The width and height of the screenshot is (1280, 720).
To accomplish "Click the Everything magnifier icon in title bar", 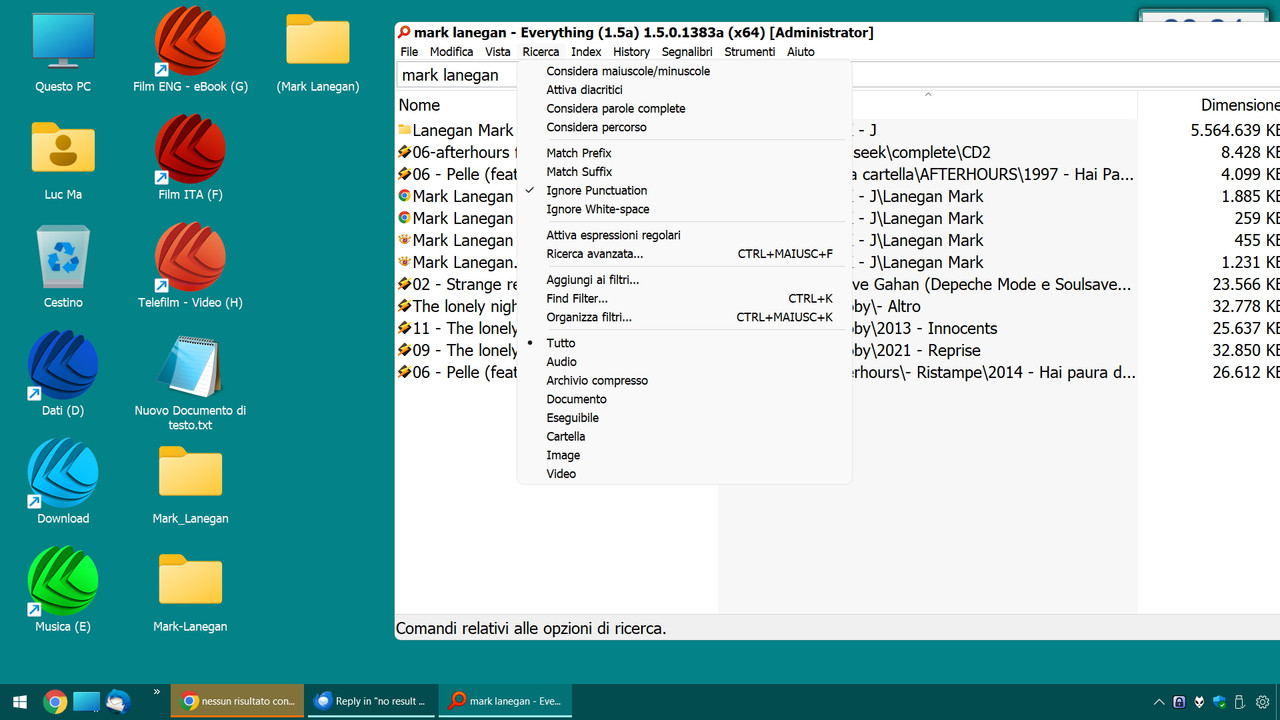I will tap(404, 32).
